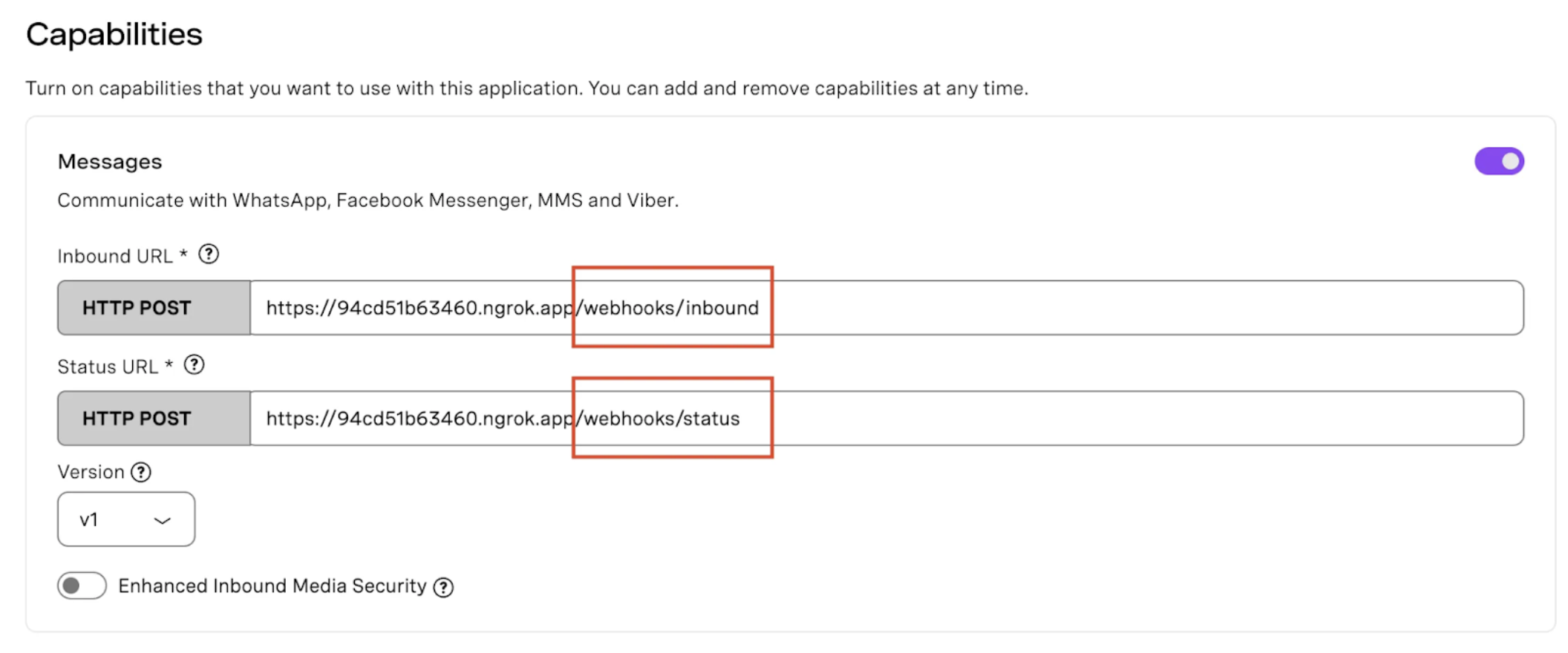The image size is (1568, 653).
Task: Click the chevron on the Version selector
Action: (162, 519)
